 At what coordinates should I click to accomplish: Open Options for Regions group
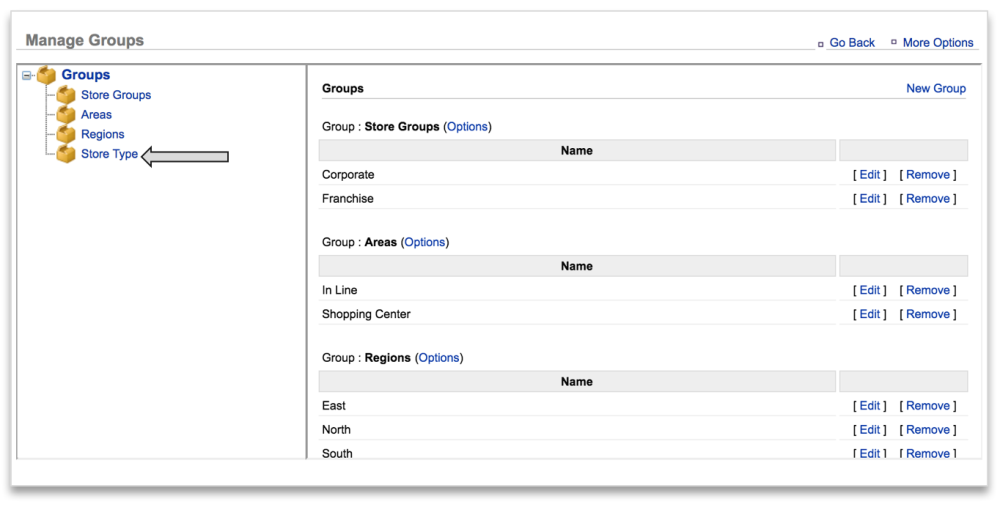(x=439, y=358)
